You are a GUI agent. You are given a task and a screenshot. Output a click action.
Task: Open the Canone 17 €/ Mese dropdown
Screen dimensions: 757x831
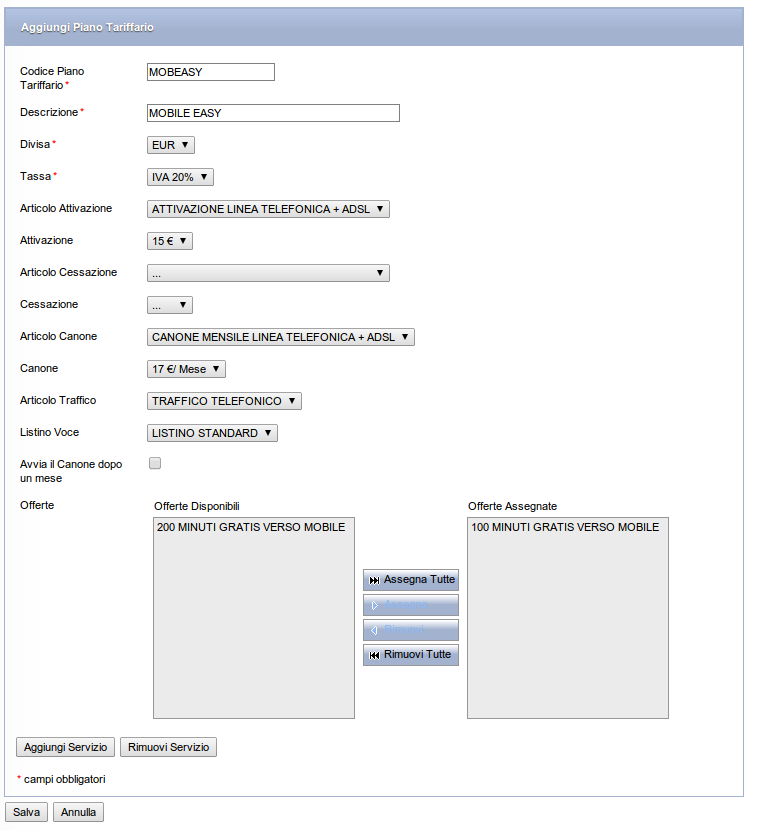coord(186,369)
